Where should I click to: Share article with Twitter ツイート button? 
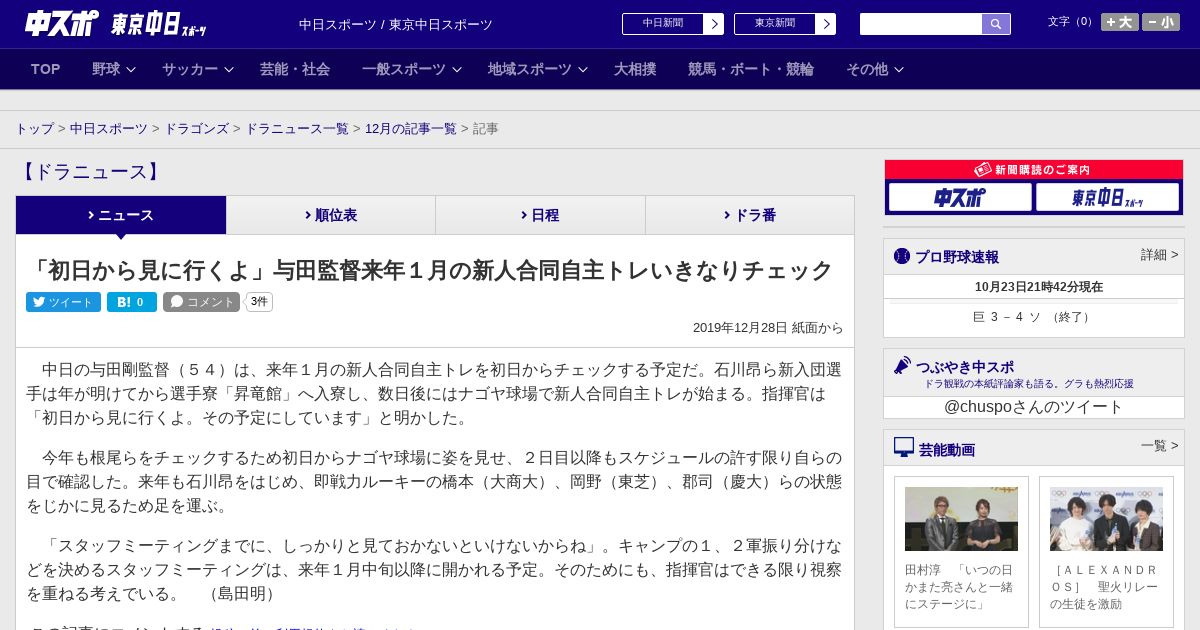(63, 302)
